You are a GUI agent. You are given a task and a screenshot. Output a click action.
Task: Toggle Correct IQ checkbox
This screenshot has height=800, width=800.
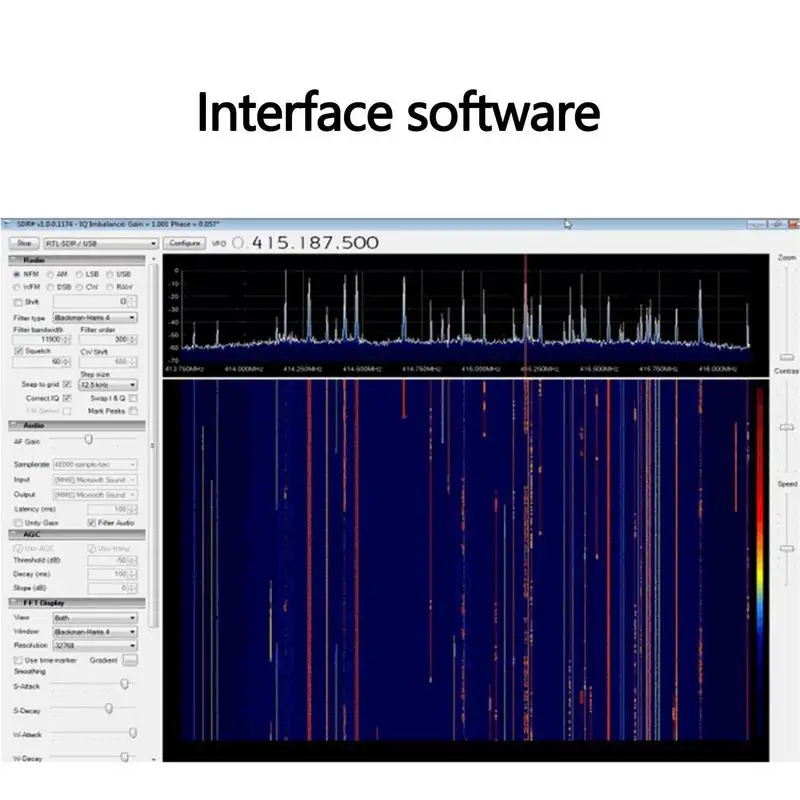coord(67,398)
